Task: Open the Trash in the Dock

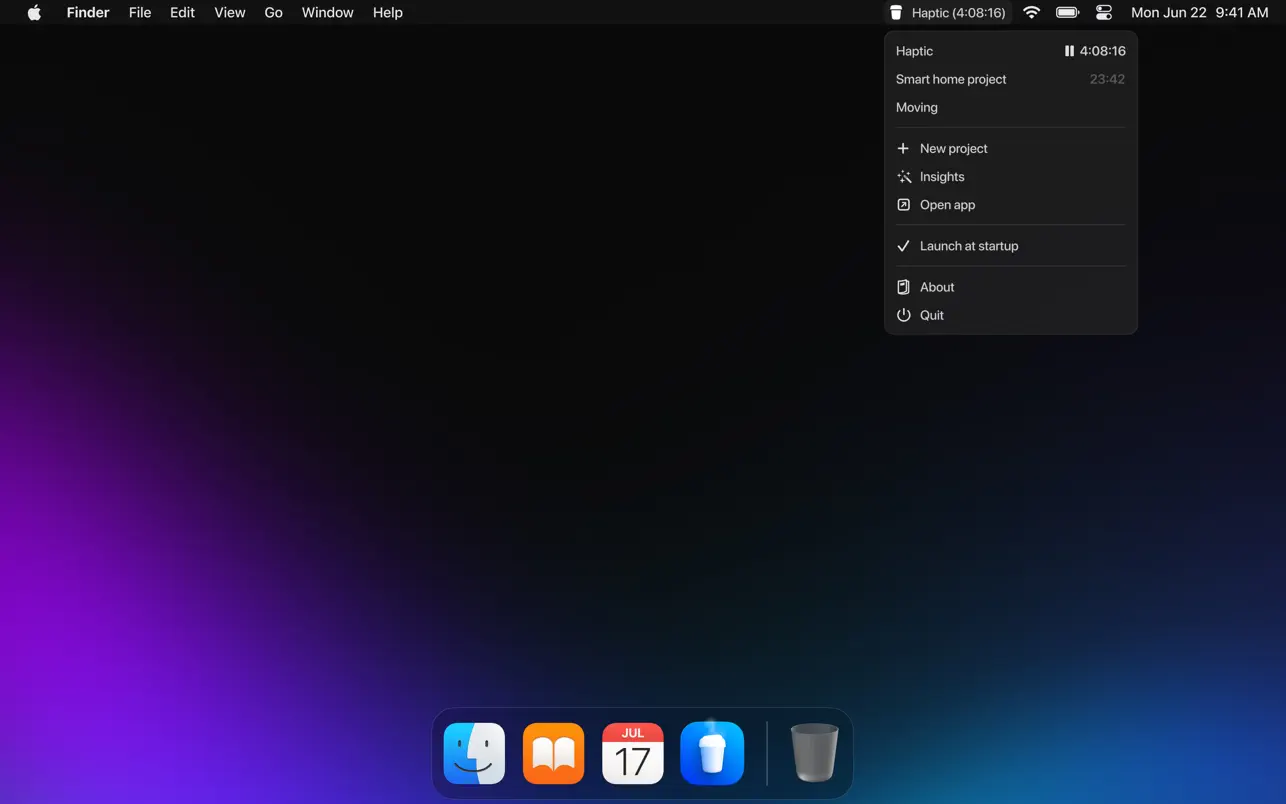Action: coord(814,753)
